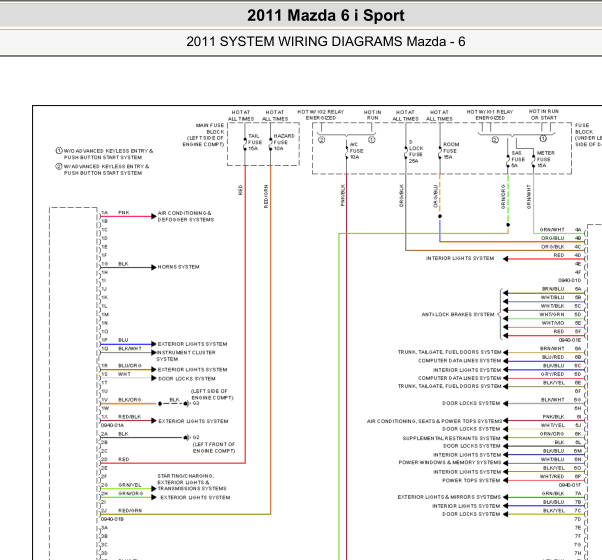Click 'BRN/WHT' wire label at pin 6A
602x560 pixels.
point(552,349)
